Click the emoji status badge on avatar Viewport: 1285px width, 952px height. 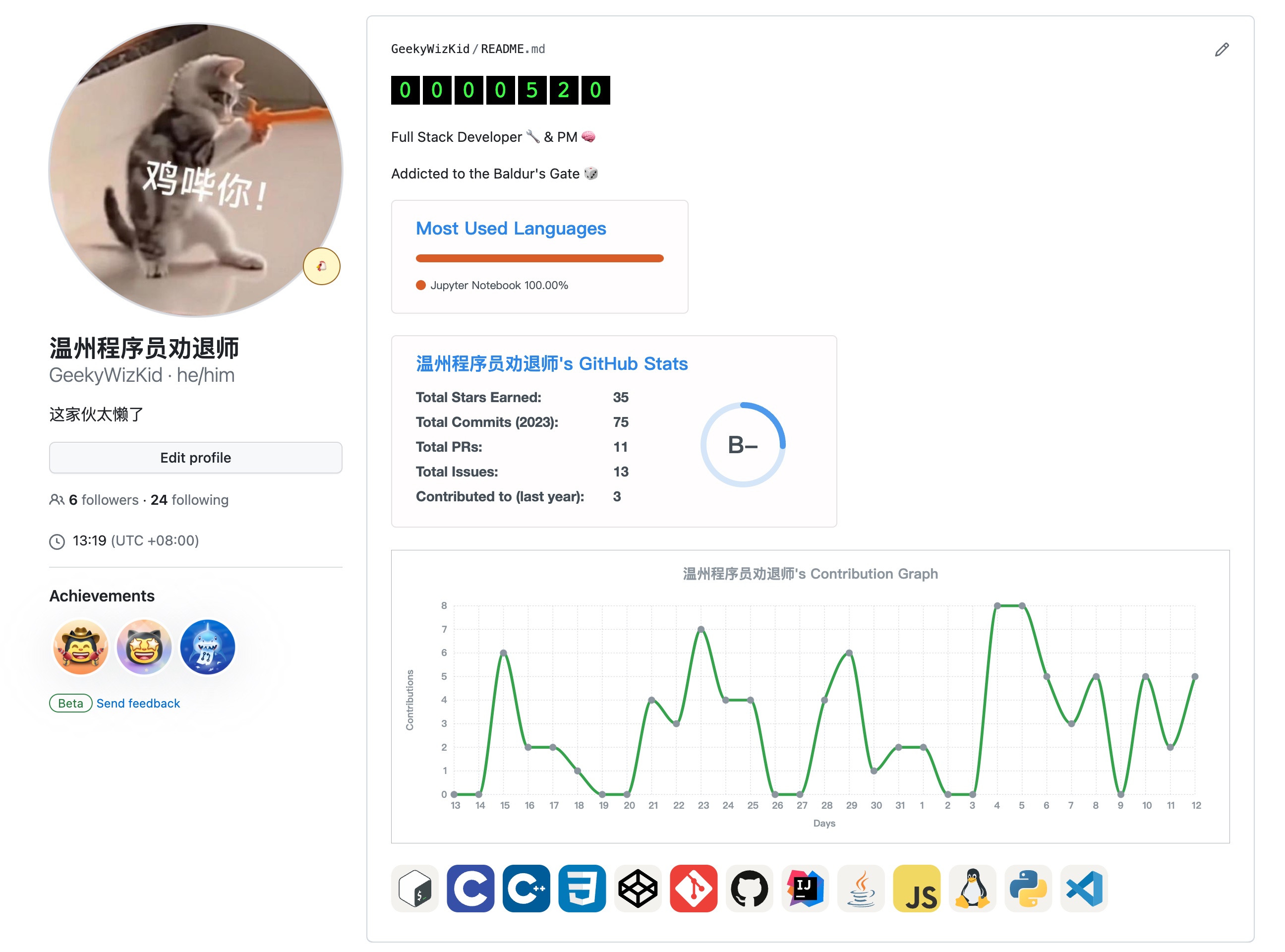click(322, 266)
